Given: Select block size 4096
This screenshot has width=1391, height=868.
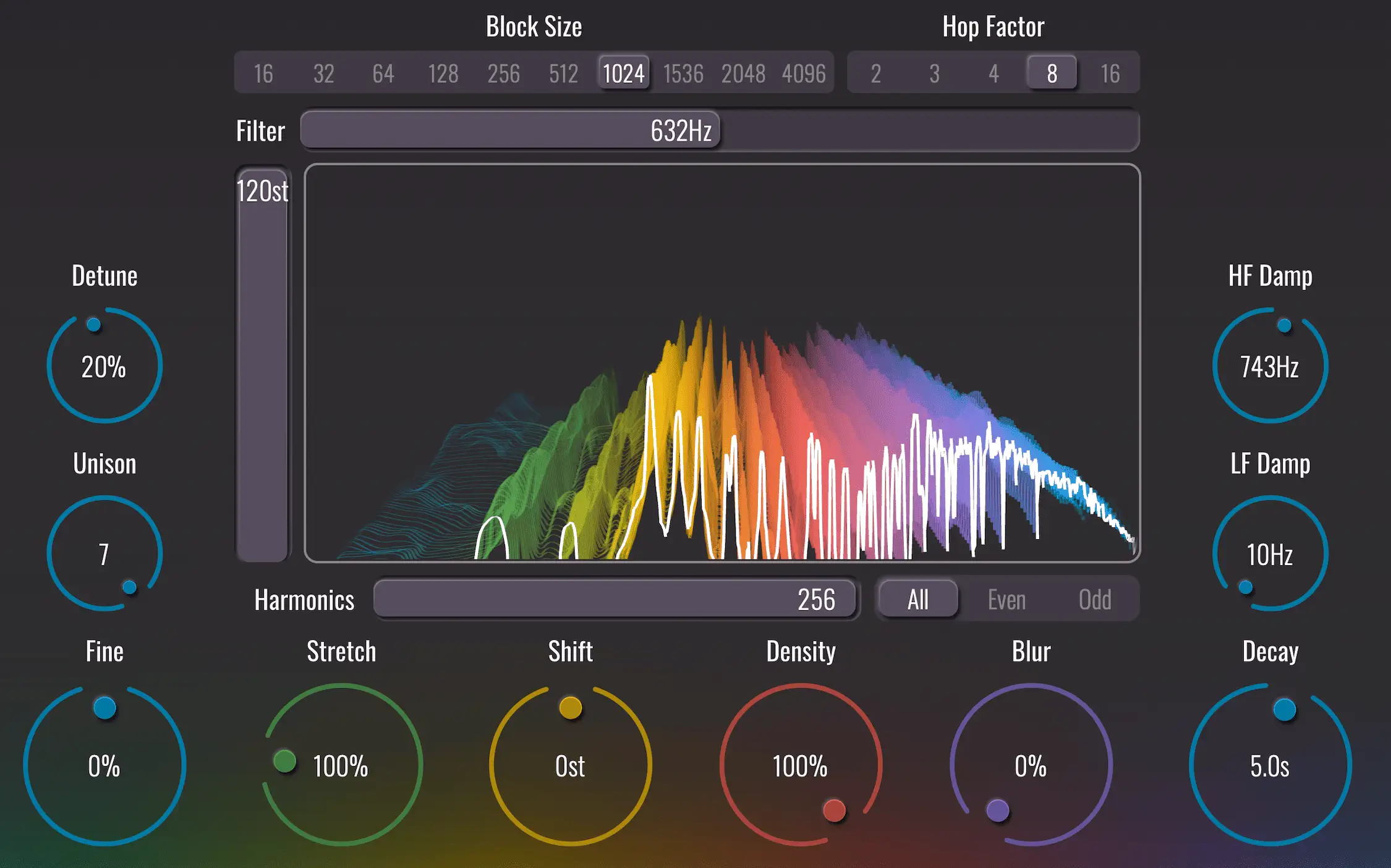Looking at the screenshot, I should pos(804,74).
